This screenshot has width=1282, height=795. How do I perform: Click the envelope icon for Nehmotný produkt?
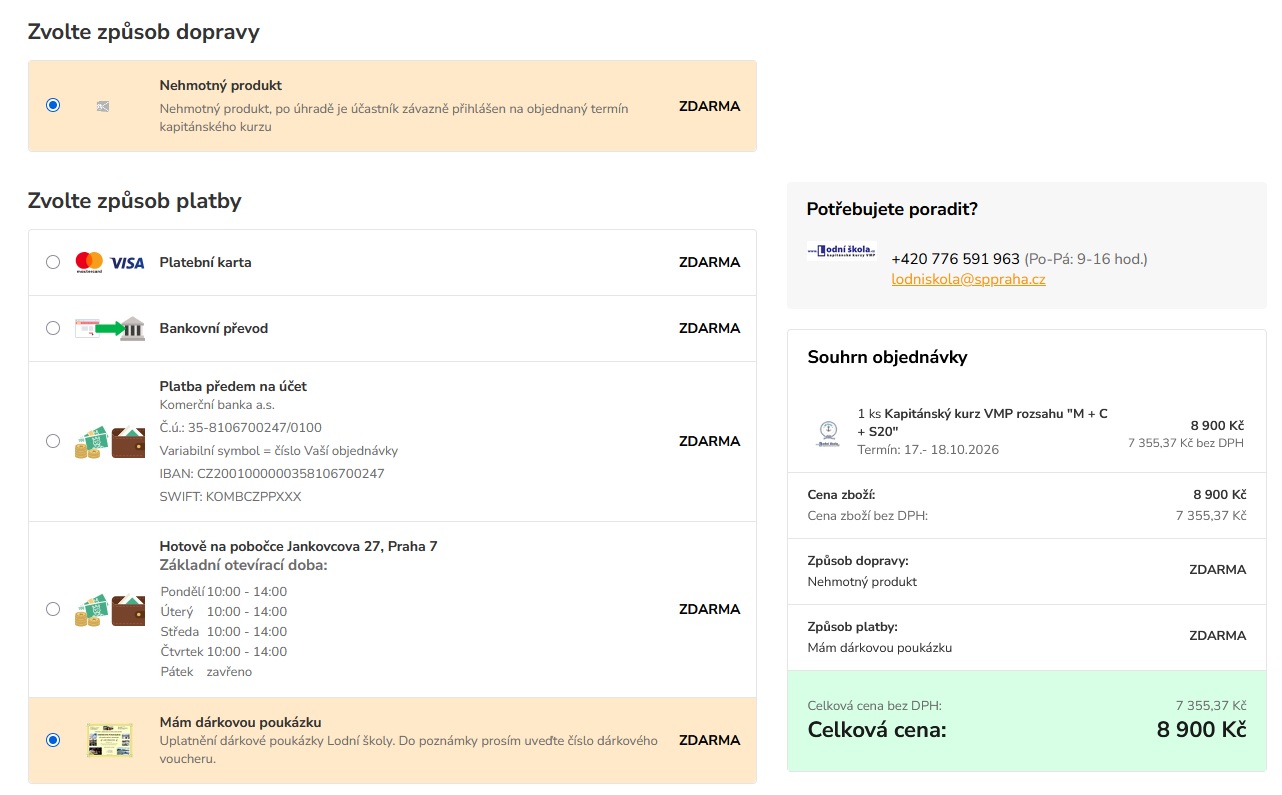click(x=103, y=106)
